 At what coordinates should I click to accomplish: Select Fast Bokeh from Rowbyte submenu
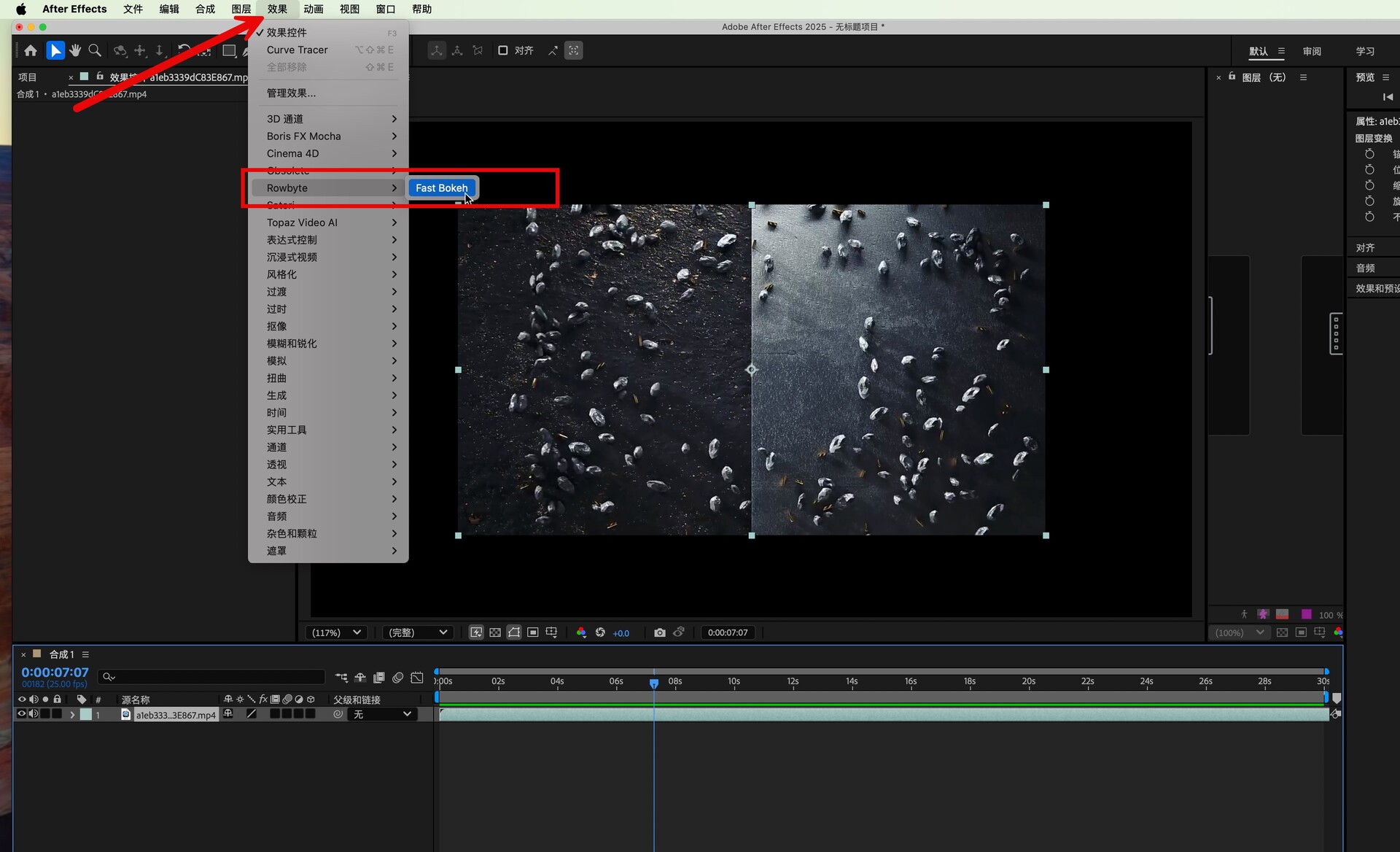441,188
